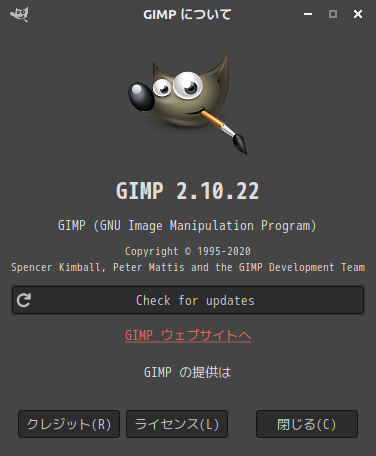Show license via ライセンス(L) button
This screenshot has height=456, width=376.
(x=177, y=424)
